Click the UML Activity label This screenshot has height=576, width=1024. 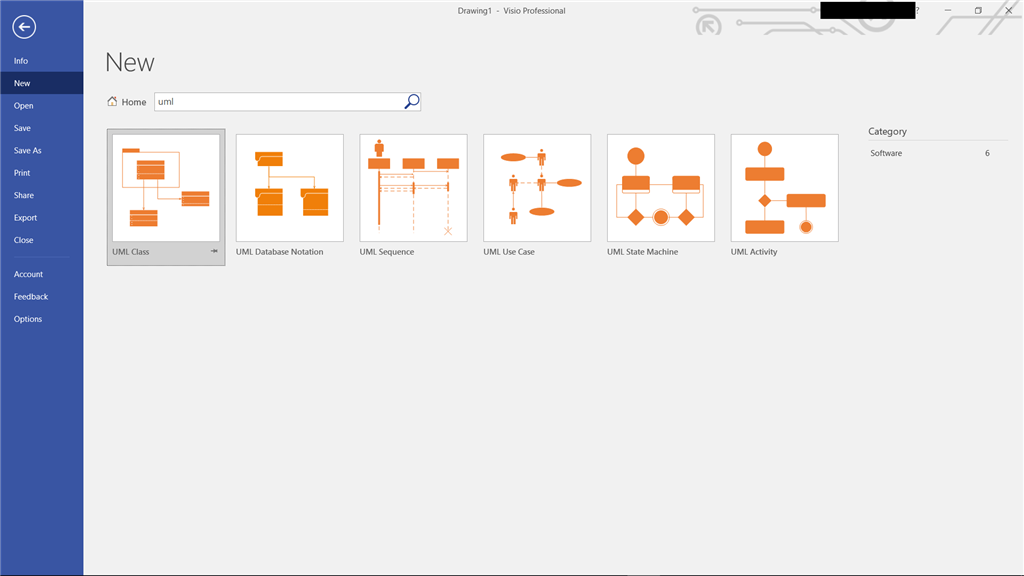click(x=754, y=251)
